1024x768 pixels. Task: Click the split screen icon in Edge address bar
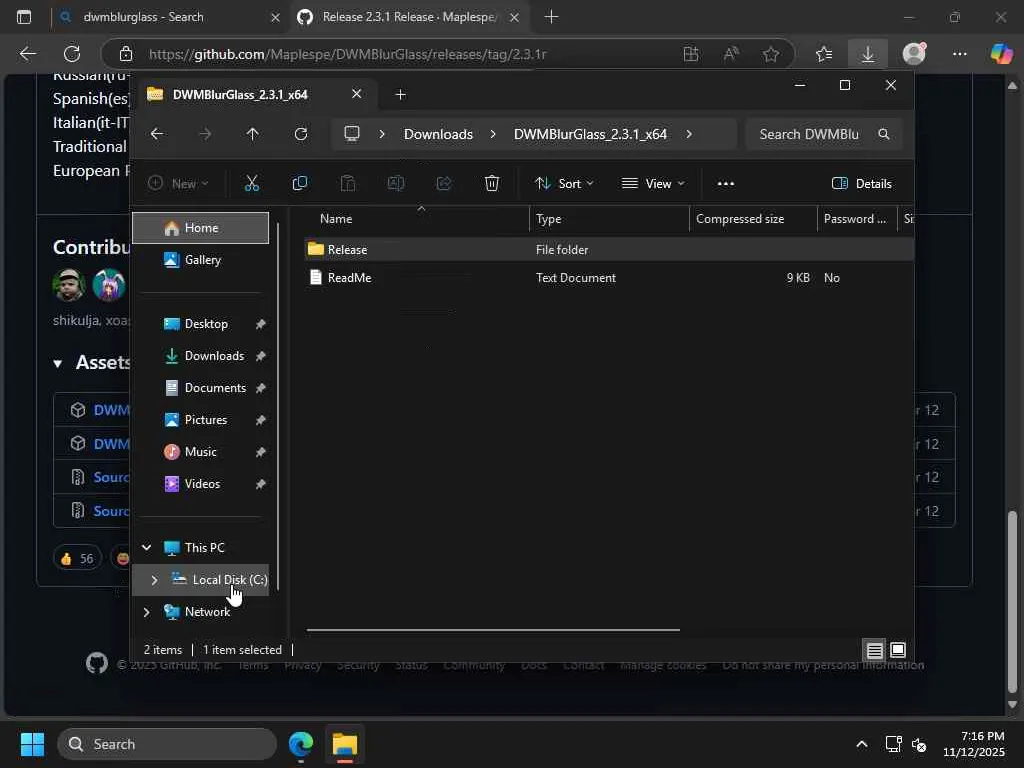pos(691,54)
